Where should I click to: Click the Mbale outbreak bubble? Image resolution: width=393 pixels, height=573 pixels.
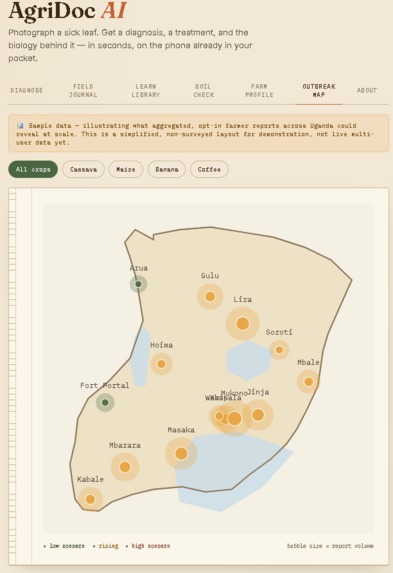[x=308, y=382]
